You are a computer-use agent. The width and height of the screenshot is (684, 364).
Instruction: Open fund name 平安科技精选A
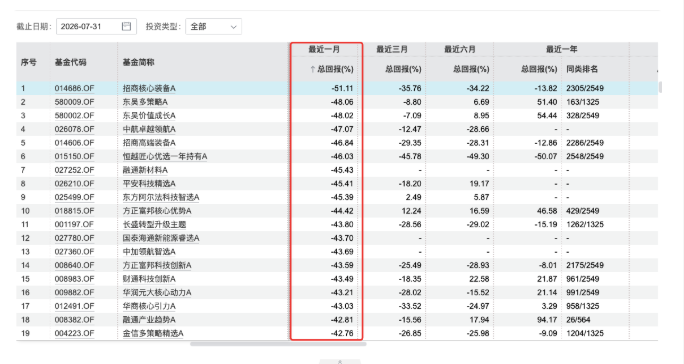[149, 184]
